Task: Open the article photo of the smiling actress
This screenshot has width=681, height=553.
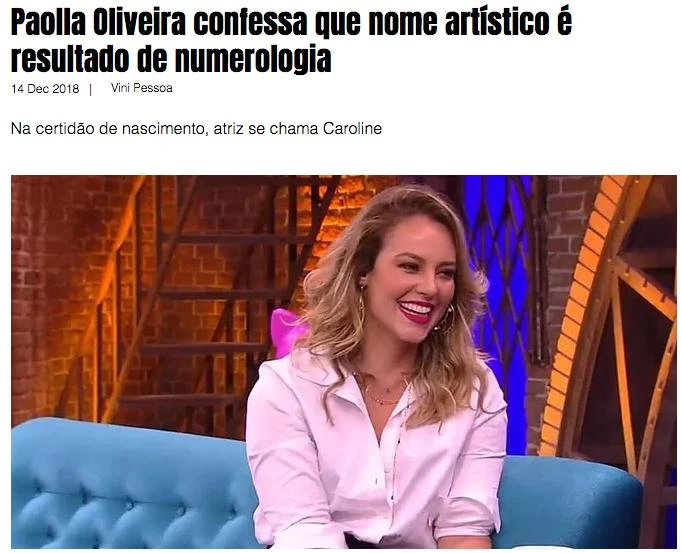Action: [x=344, y=361]
